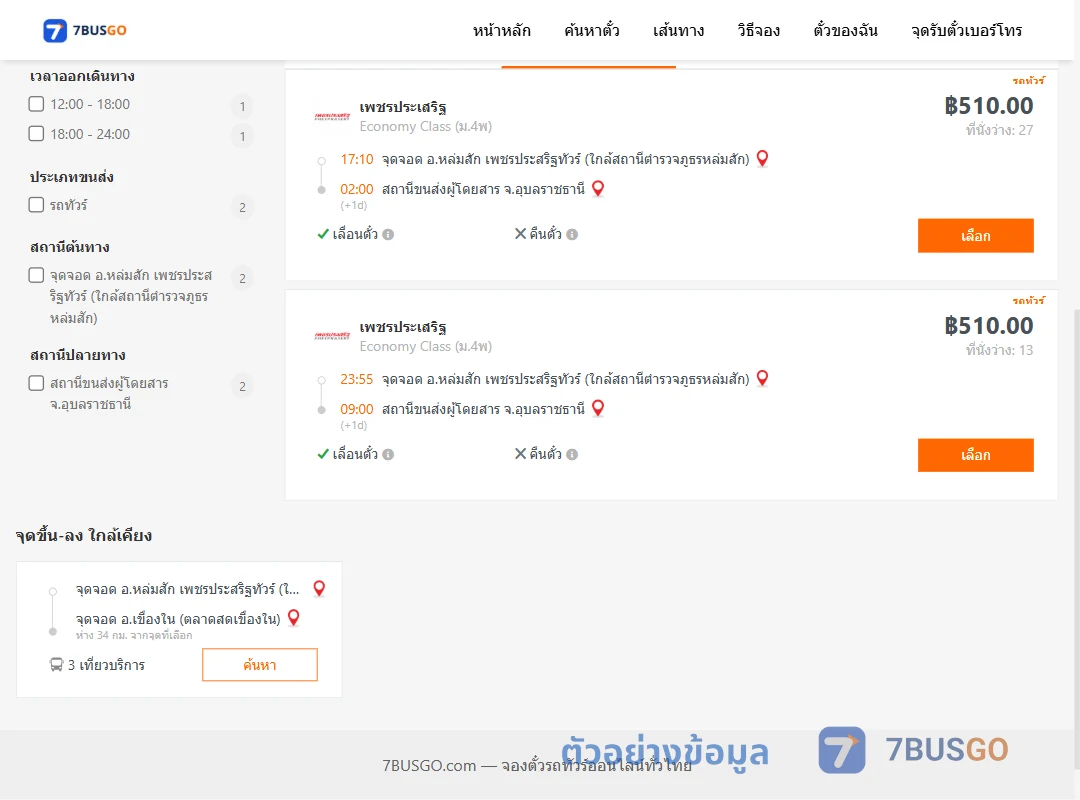The height and width of the screenshot is (800, 1080).
Task: Click X mark beside คืนตั๋ว on 23:55 trip
Action: pyautogui.click(x=520, y=453)
